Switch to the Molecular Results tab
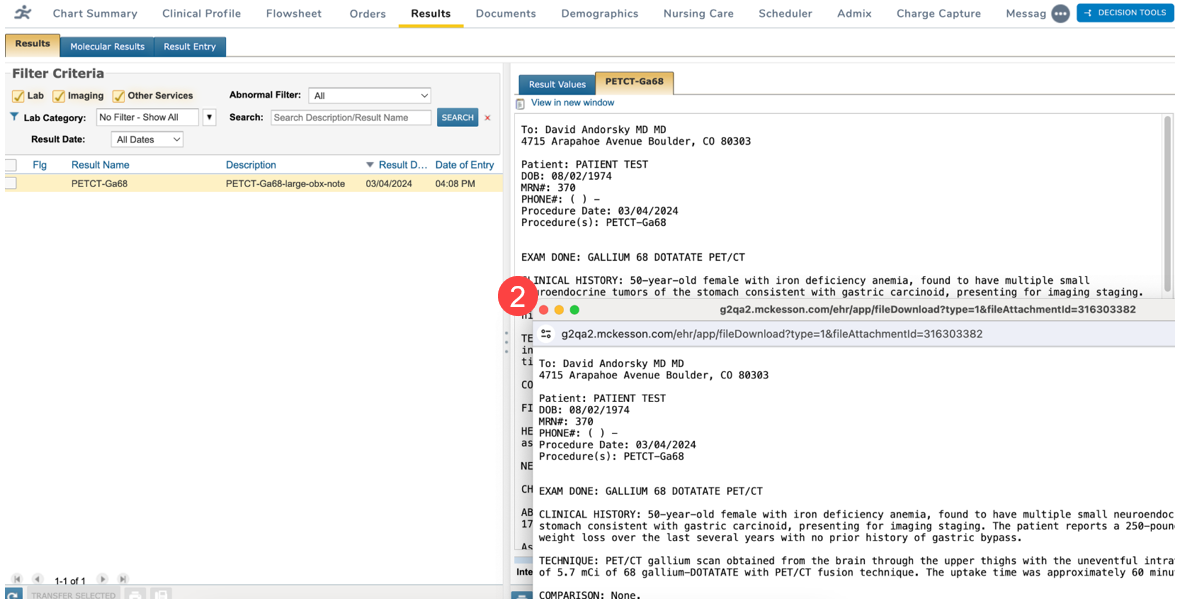The image size is (1190, 600). tap(107, 47)
